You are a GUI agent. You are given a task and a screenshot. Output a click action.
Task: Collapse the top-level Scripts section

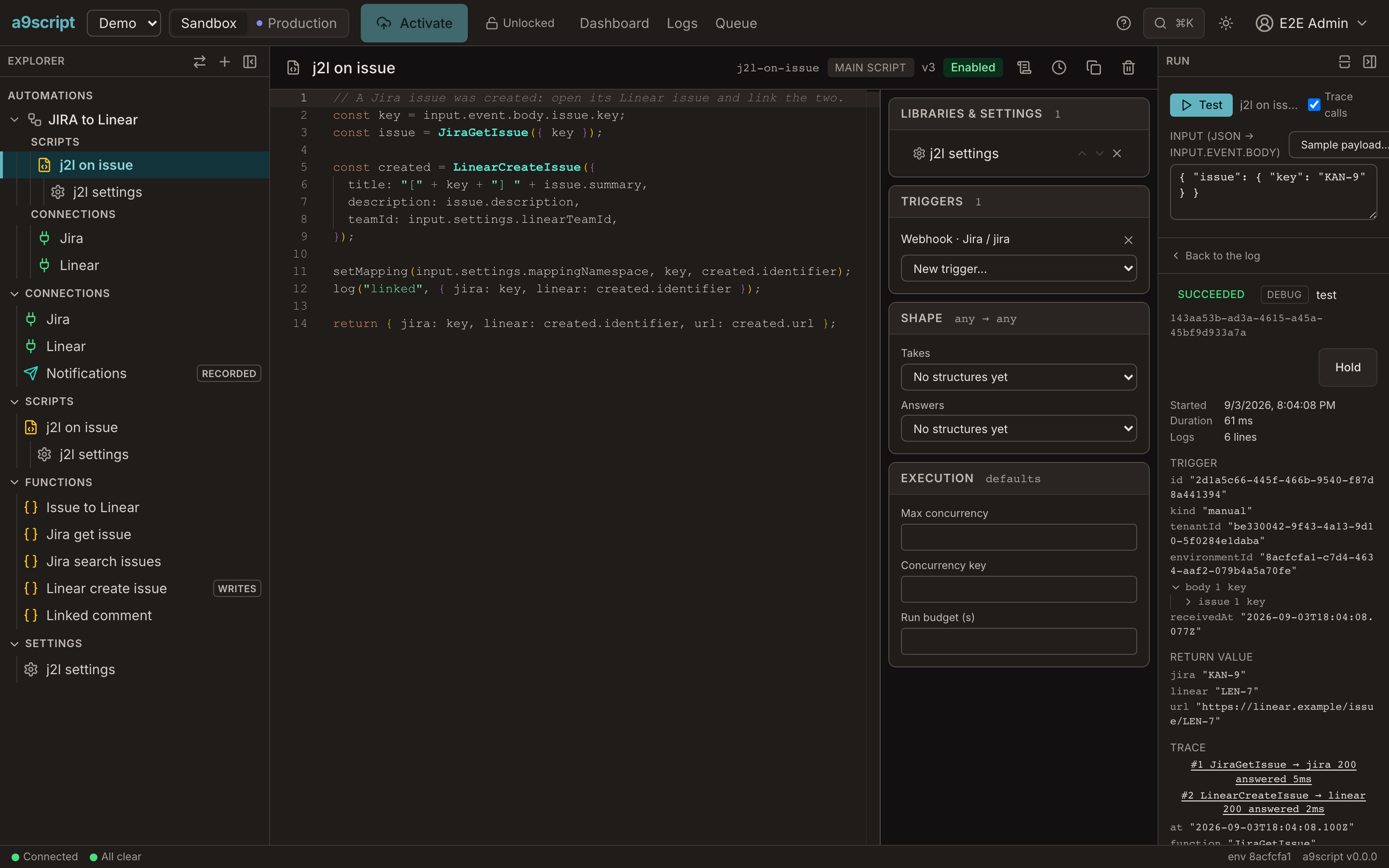pos(15,401)
